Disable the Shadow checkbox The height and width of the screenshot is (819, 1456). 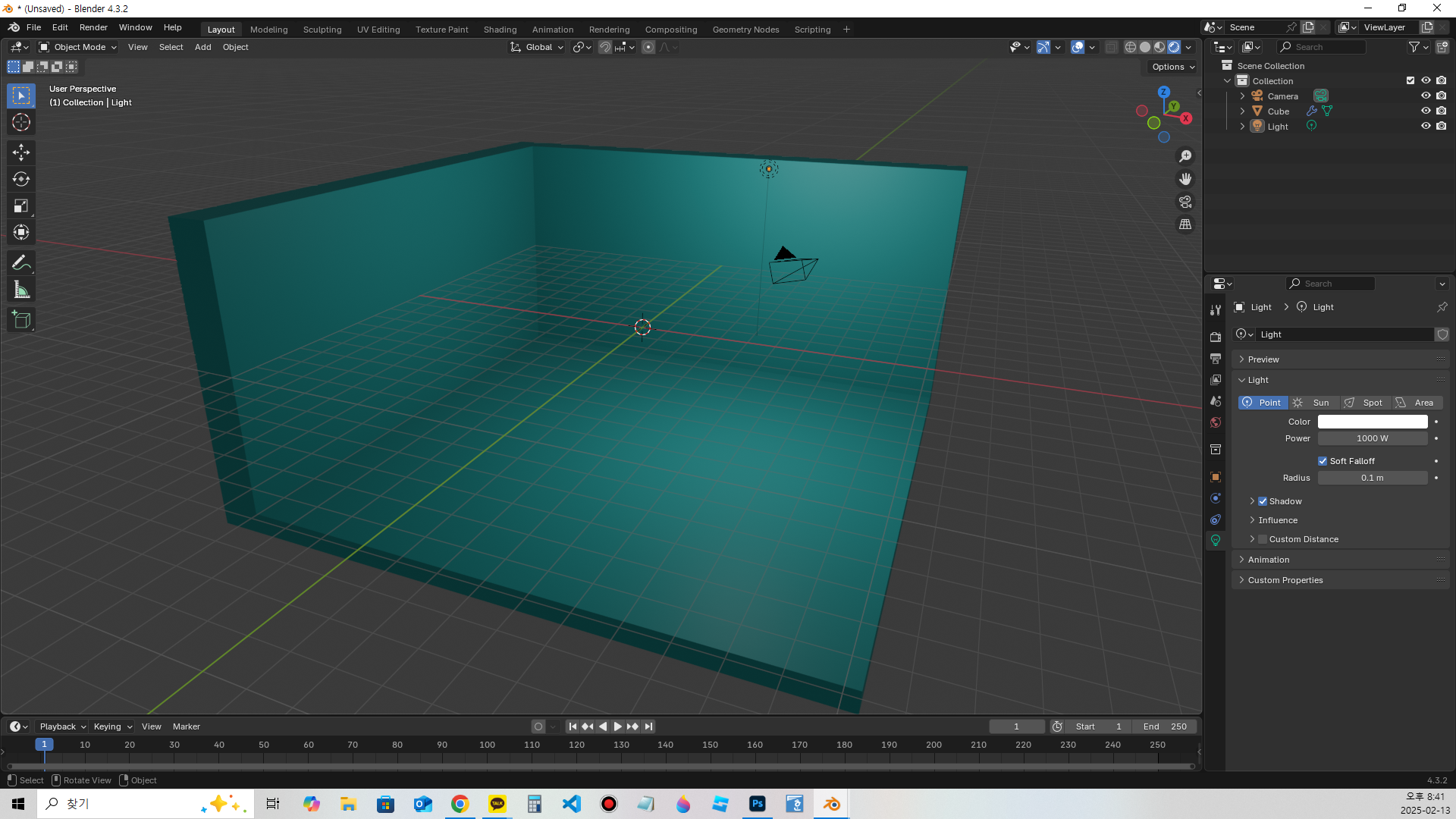click(1263, 501)
